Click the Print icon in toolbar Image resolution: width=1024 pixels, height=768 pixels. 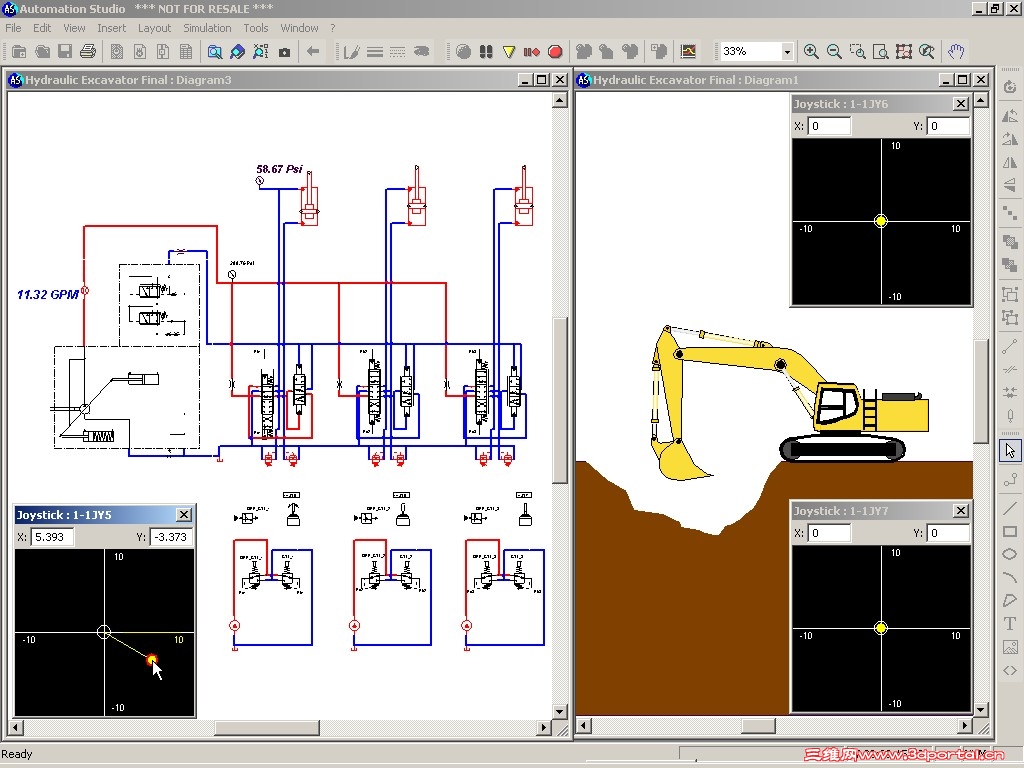[x=88, y=52]
